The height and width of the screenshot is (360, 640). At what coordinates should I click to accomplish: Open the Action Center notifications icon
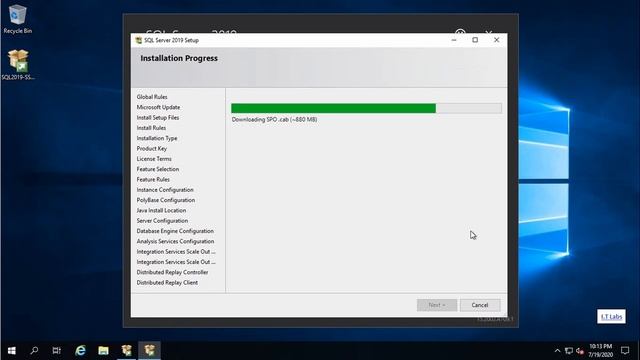tap(625, 351)
